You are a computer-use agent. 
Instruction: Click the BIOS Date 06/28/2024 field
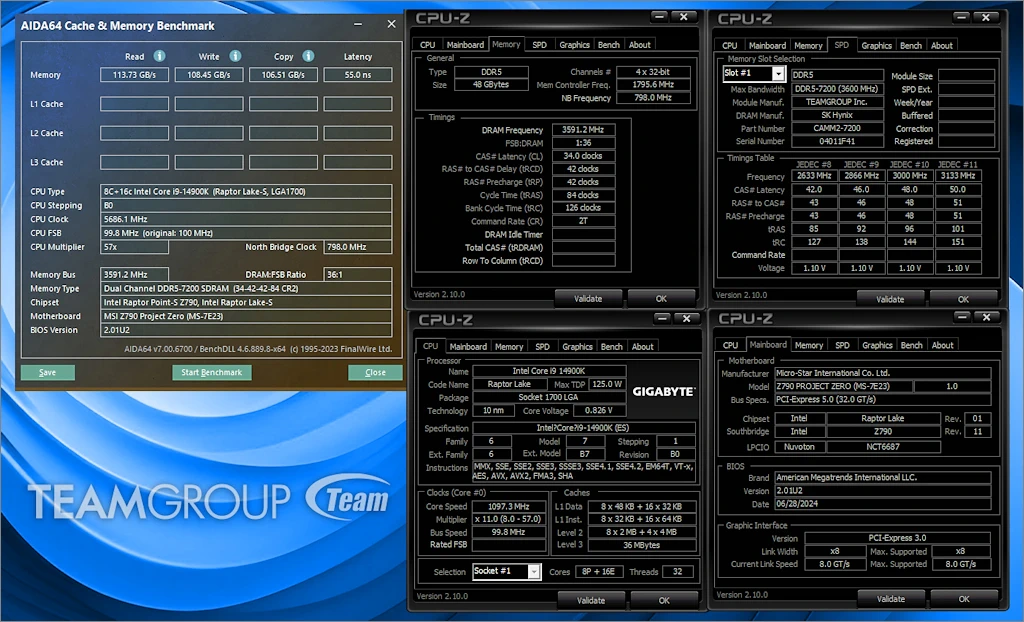pyautogui.click(x=882, y=504)
